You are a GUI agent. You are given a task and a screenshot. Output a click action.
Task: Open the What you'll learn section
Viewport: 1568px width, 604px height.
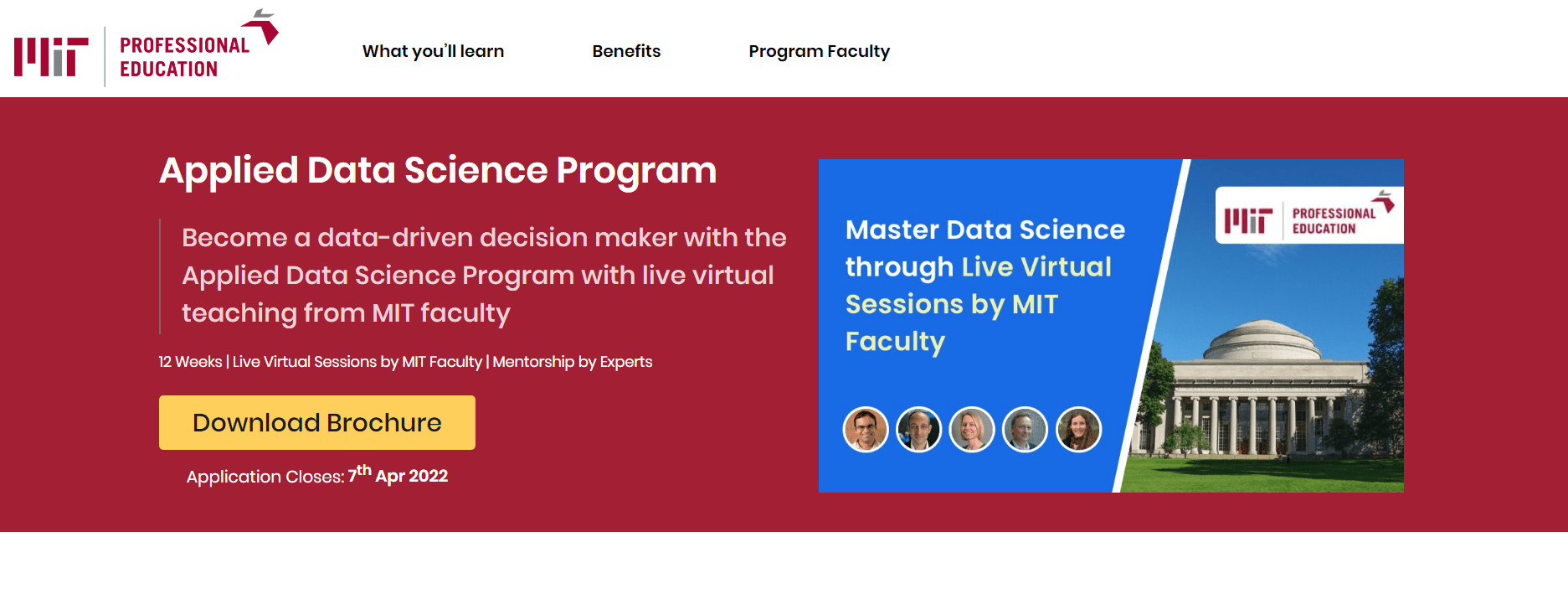click(433, 51)
